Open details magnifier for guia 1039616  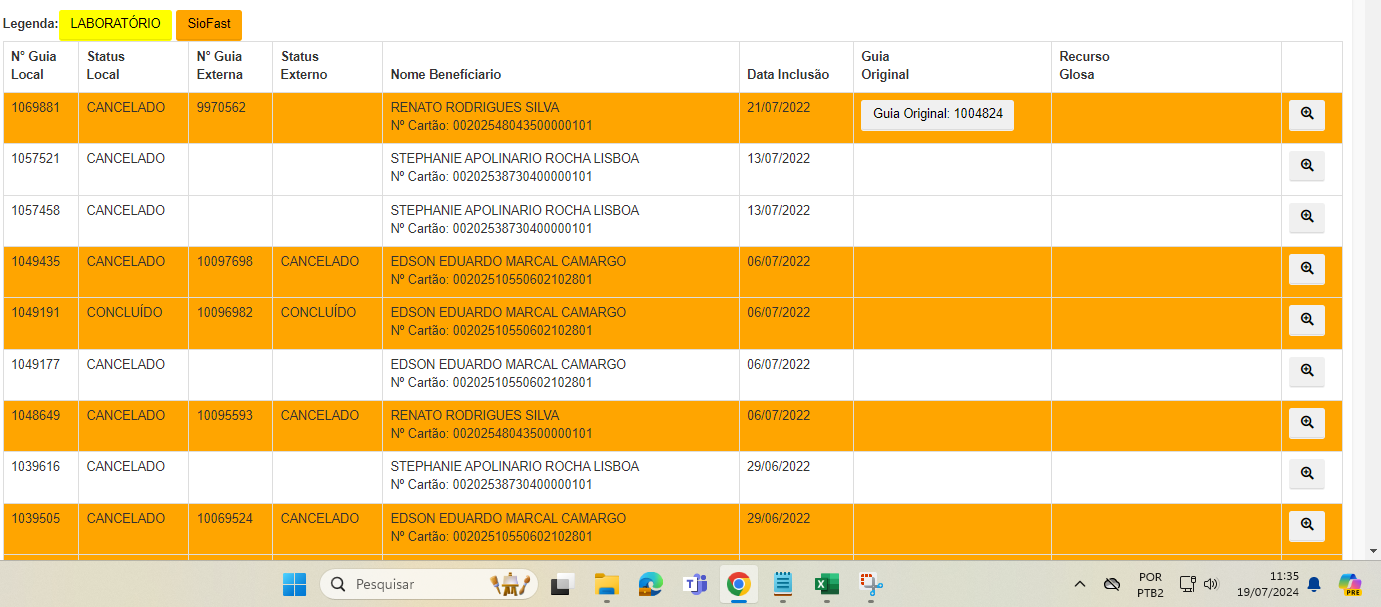1306,474
